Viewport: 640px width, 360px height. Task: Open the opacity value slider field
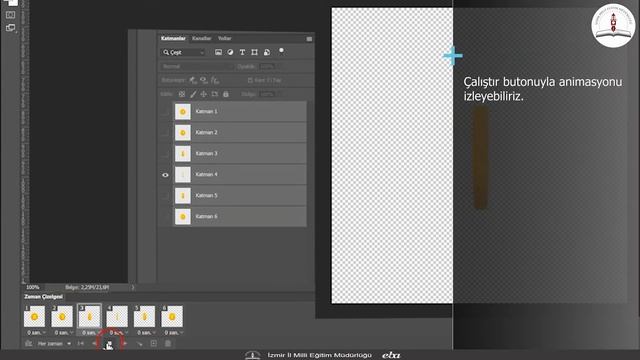click(x=267, y=66)
